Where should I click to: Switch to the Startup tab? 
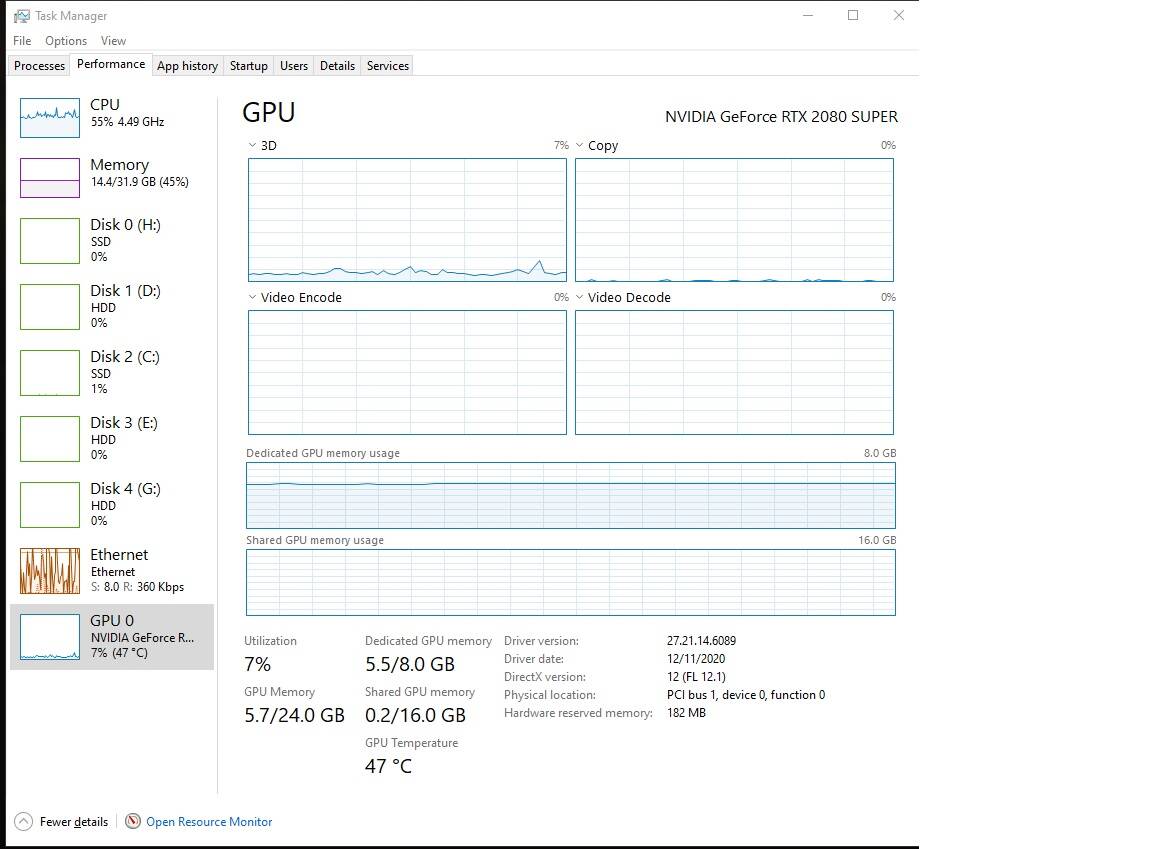248,66
